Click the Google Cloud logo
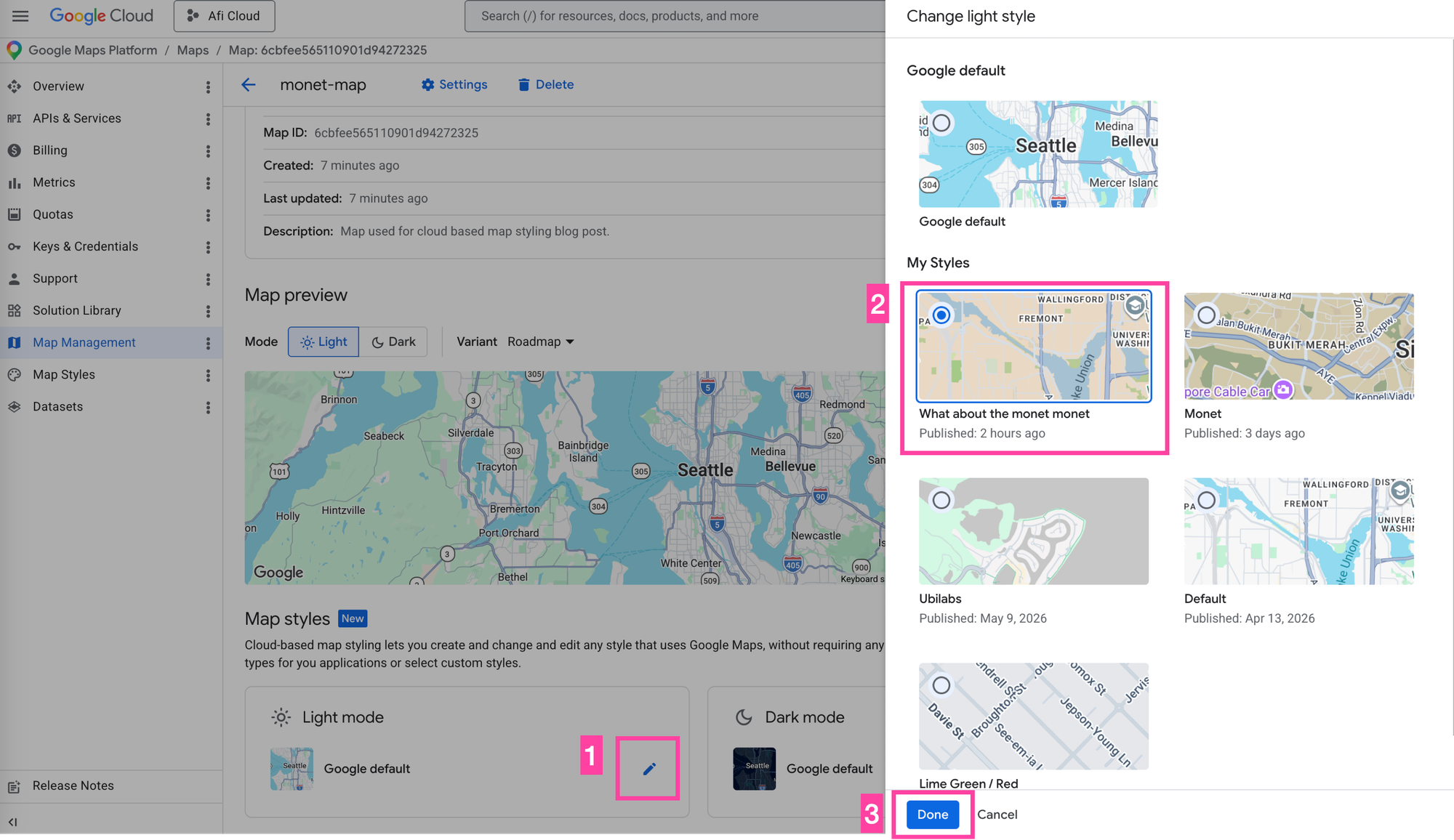This screenshot has width=1454, height=840. tap(101, 15)
